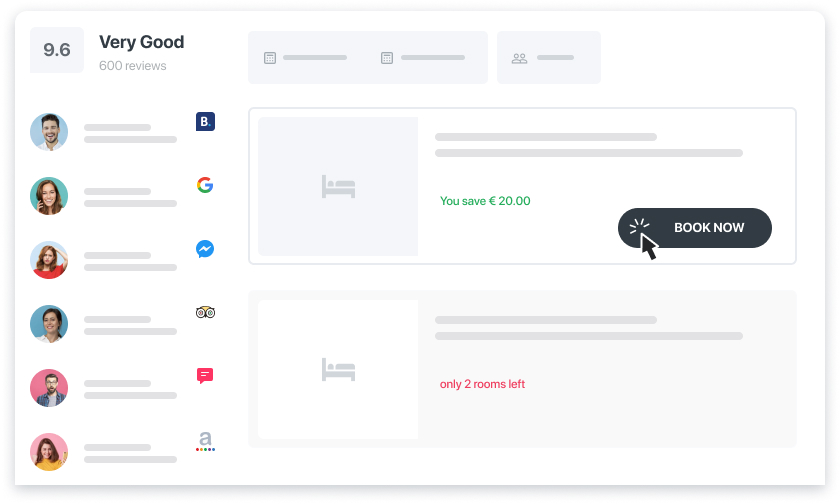
Task: Click the BOOK NOW button
Action: click(695, 228)
